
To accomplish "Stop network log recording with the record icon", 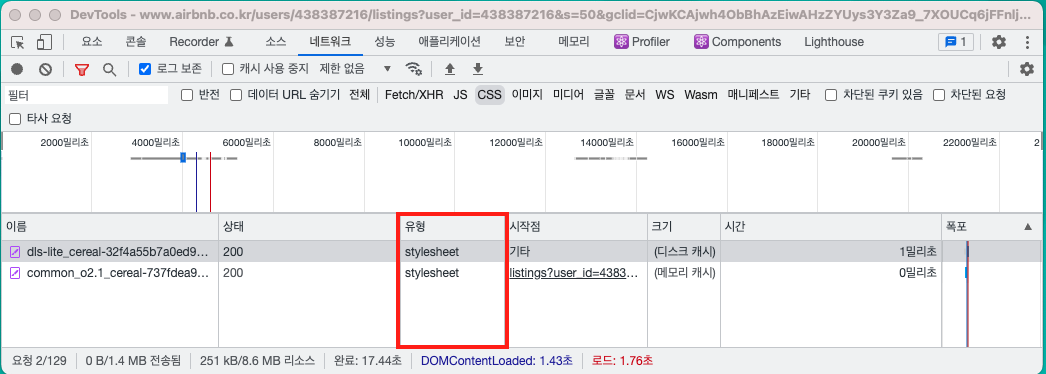I will [17, 69].
